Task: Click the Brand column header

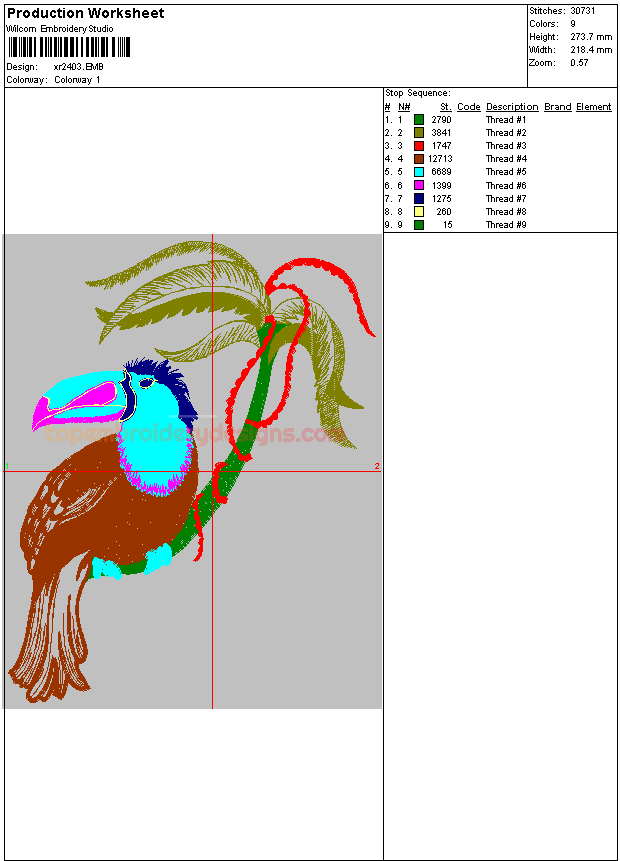Action: [558, 107]
